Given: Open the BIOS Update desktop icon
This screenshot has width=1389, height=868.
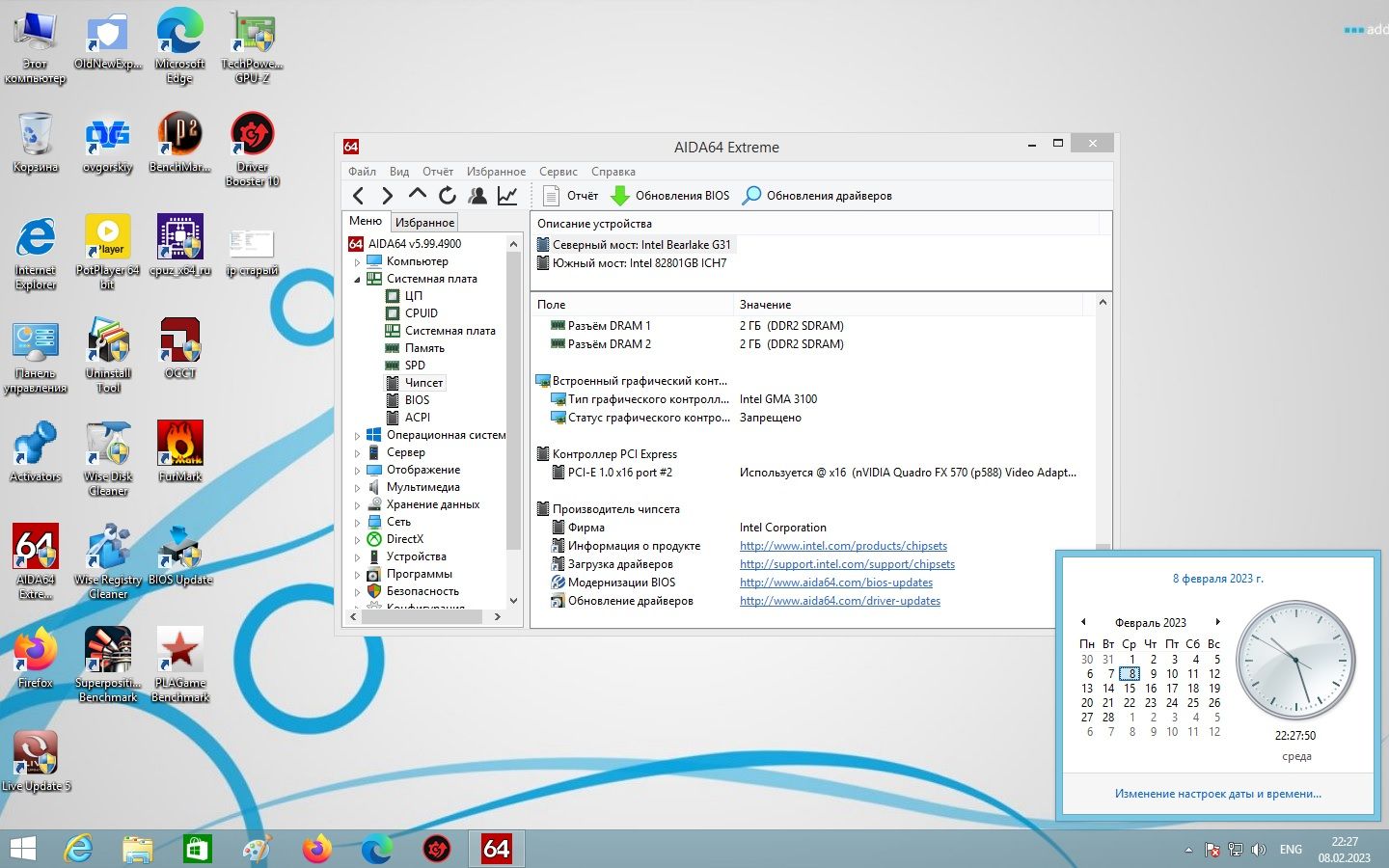Looking at the screenshot, I should click(x=180, y=555).
